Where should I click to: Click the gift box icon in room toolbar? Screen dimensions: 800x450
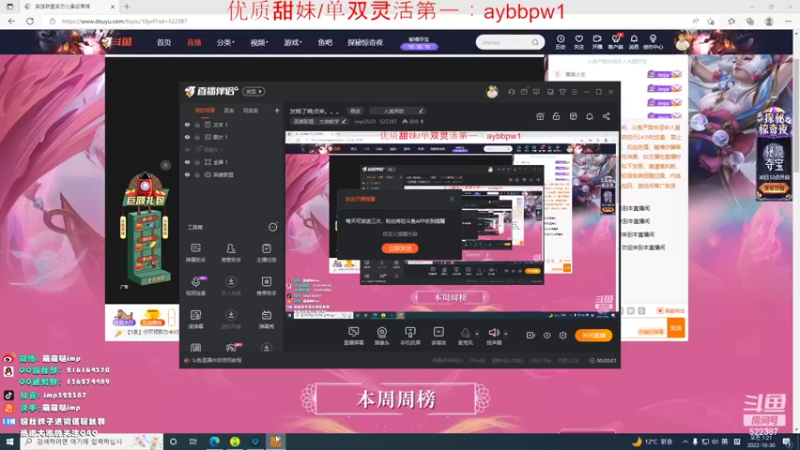[x=540, y=116]
